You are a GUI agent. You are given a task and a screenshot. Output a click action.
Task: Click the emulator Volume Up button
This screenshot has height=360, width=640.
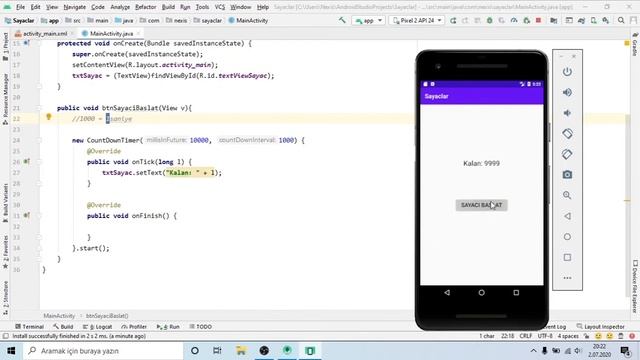567,92
